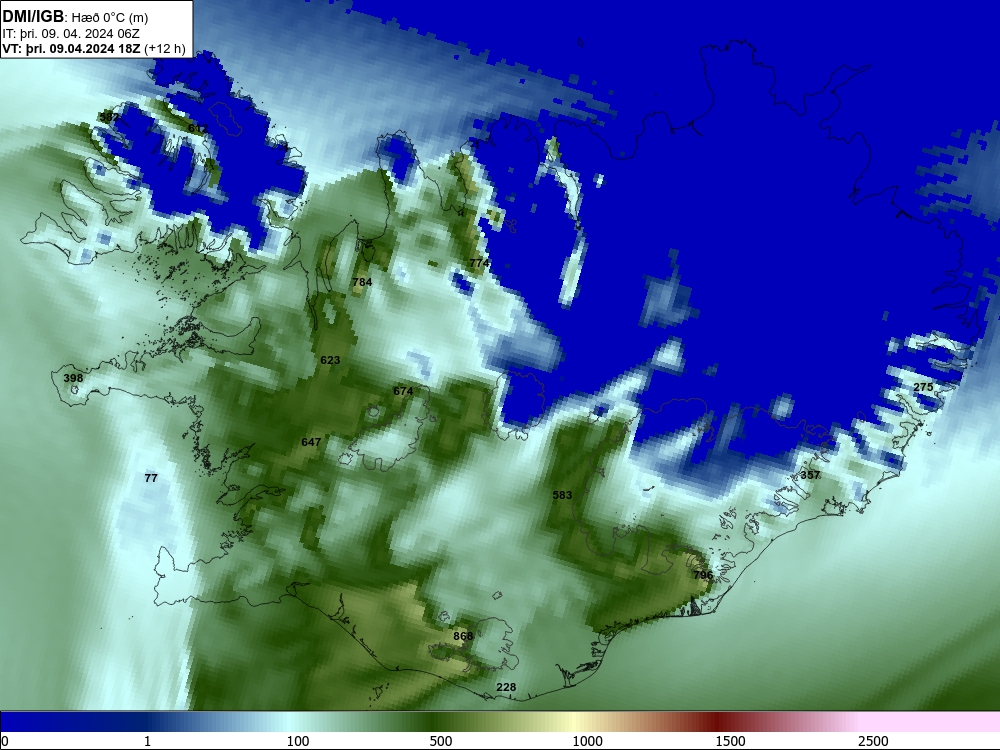
Task: Click the map value "357"
Action: [x=810, y=475]
